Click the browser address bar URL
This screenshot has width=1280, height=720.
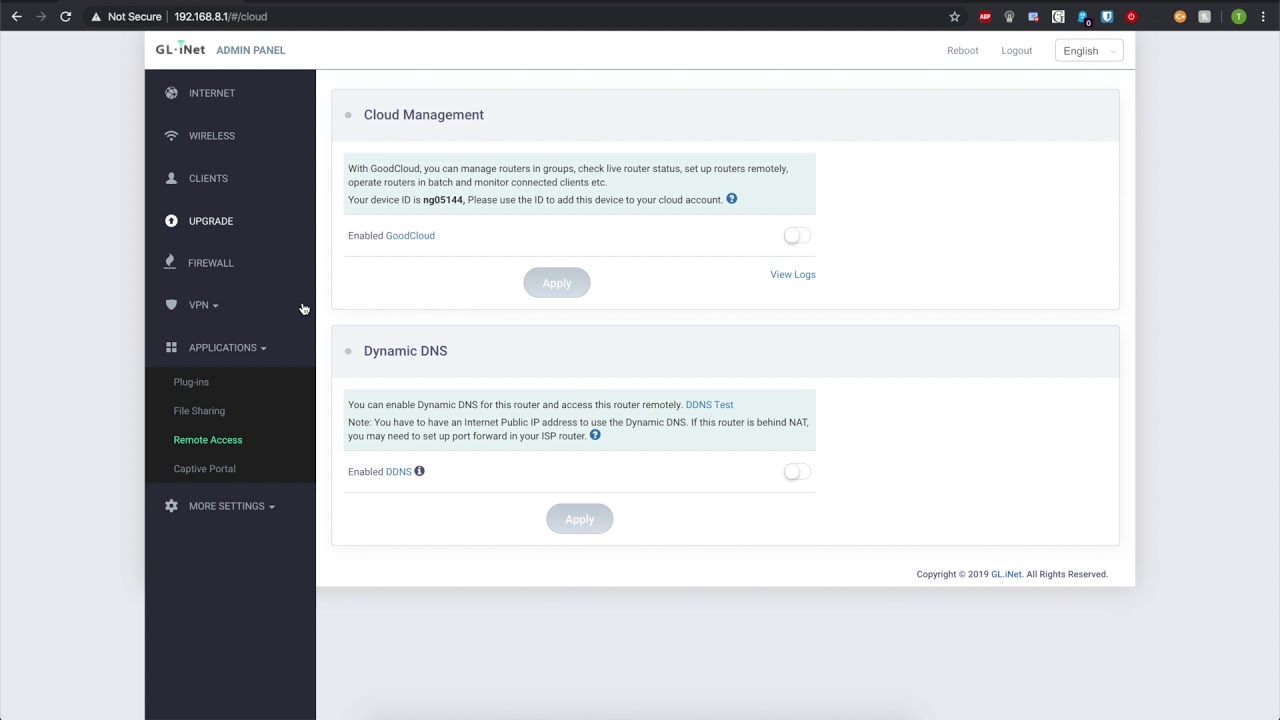(221, 16)
